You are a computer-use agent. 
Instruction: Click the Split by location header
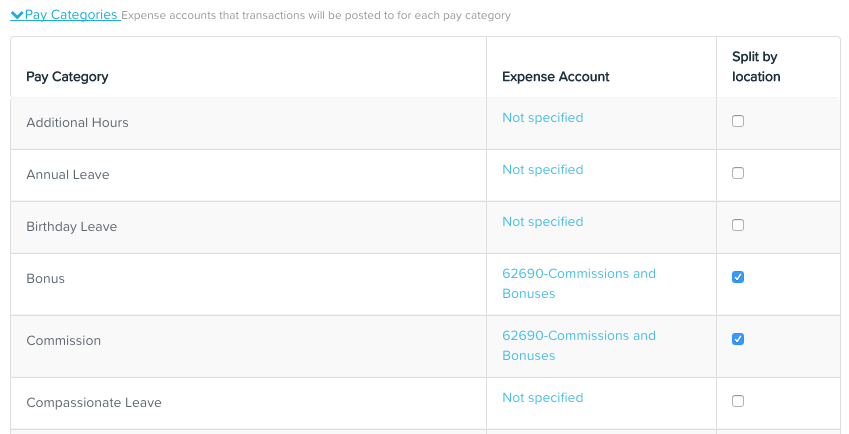pyautogui.click(x=756, y=67)
